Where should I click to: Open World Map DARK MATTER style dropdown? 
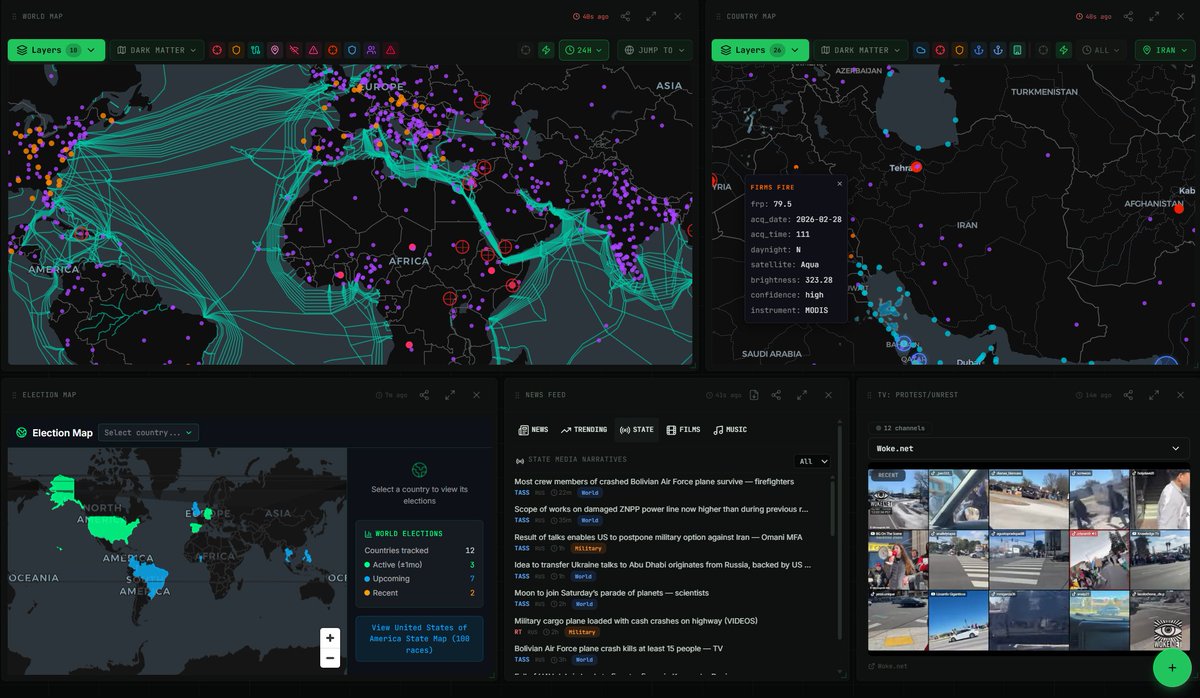click(x=157, y=50)
